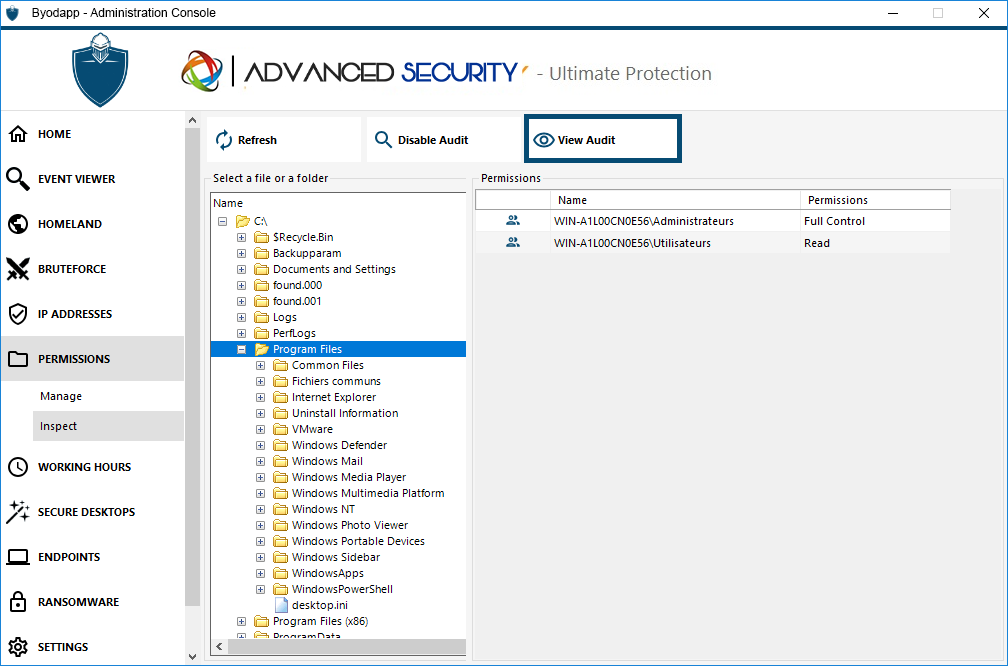The image size is (1008, 666).
Task: Expand the Windows NT folder node
Action: tap(260, 509)
